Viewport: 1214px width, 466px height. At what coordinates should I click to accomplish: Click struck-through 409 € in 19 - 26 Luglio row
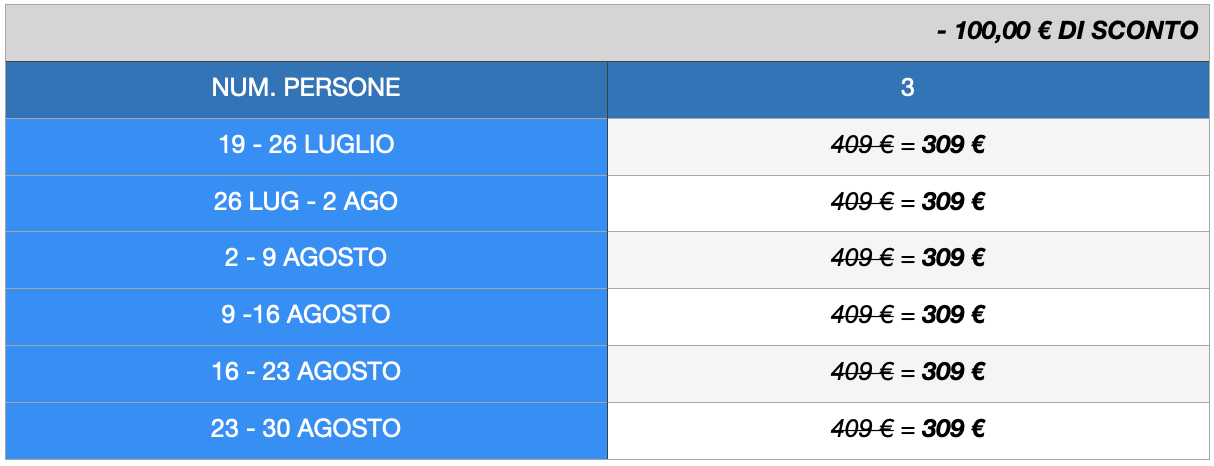(x=862, y=145)
